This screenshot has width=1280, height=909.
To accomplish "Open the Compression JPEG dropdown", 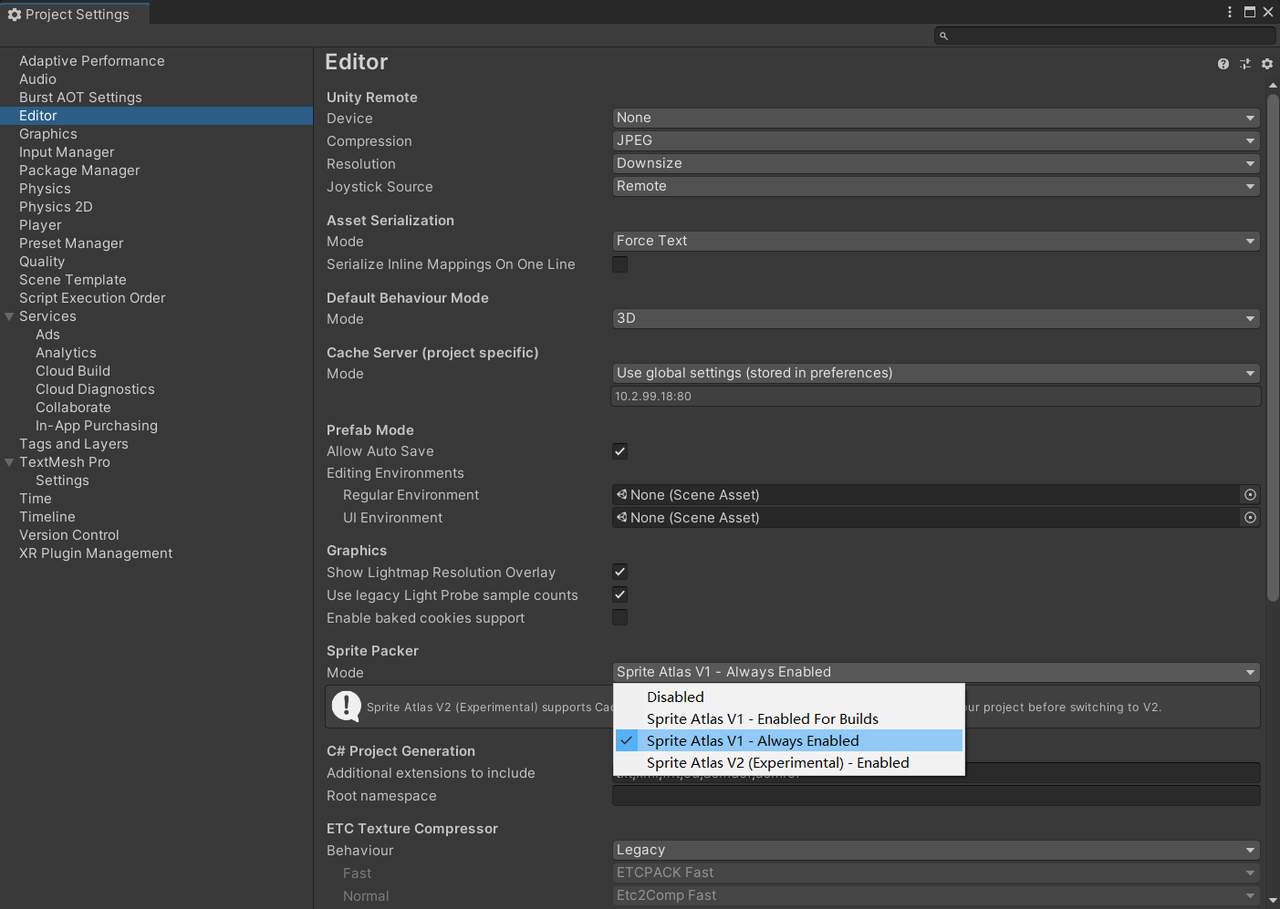I will [936, 141].
